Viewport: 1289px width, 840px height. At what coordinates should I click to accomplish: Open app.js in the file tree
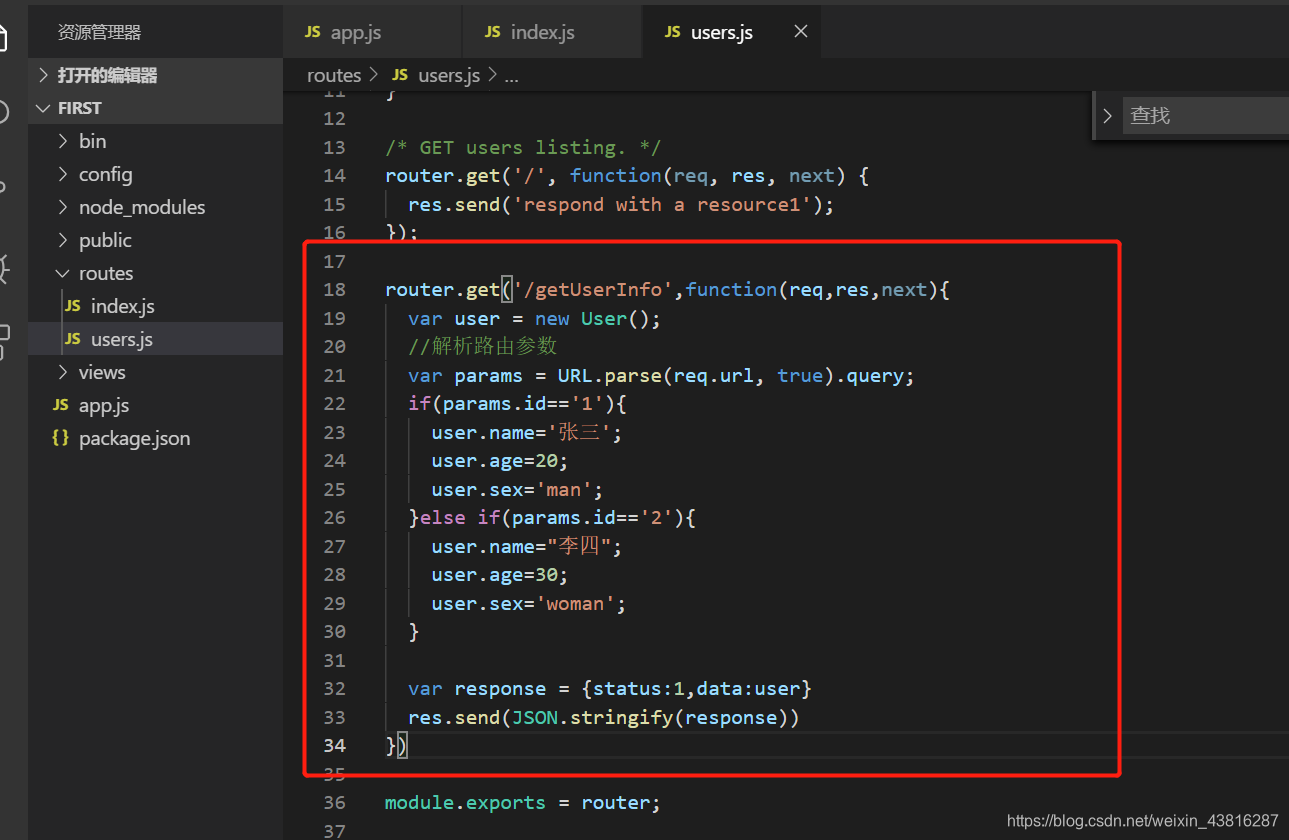pyautogui.click(x=155, y=405)
